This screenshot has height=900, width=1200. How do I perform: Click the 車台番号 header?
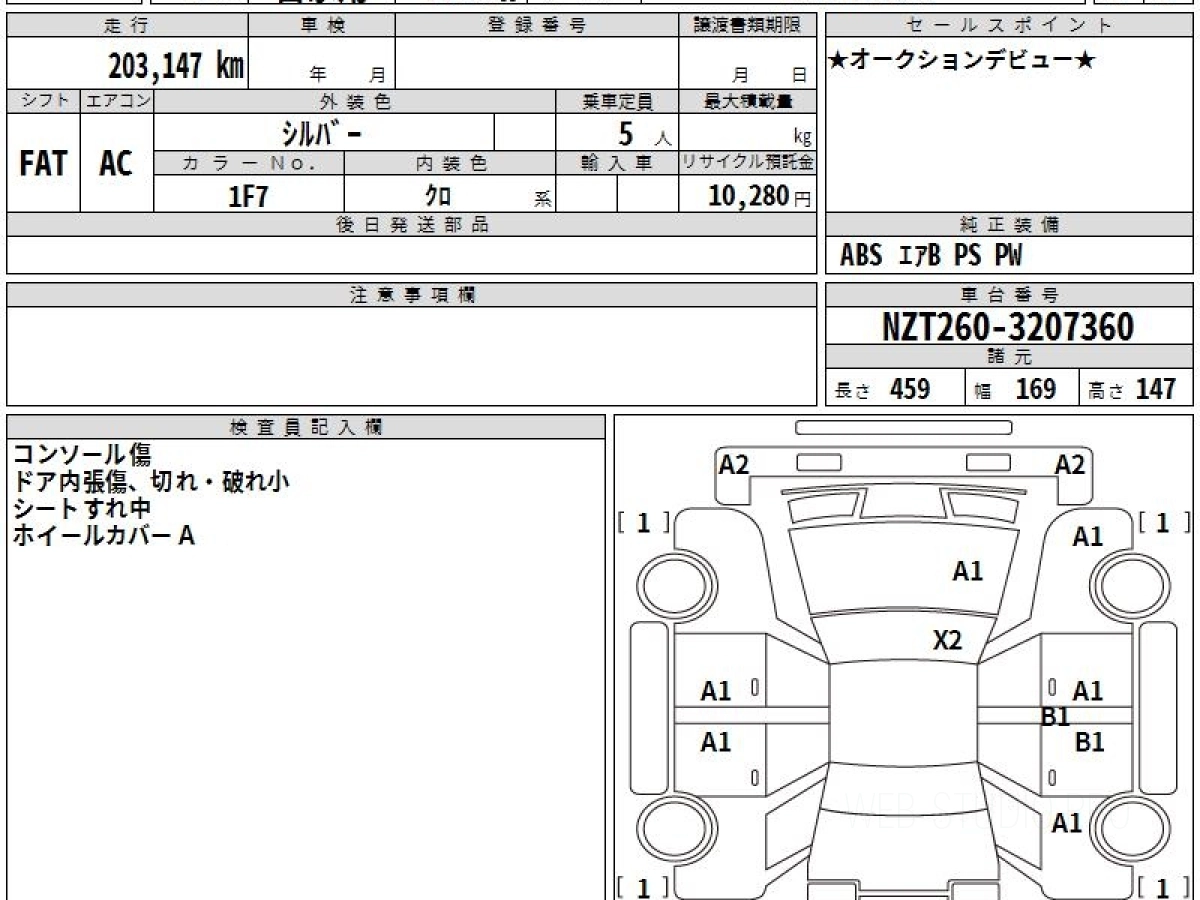pyautogui.click(x=1009, y=295)
